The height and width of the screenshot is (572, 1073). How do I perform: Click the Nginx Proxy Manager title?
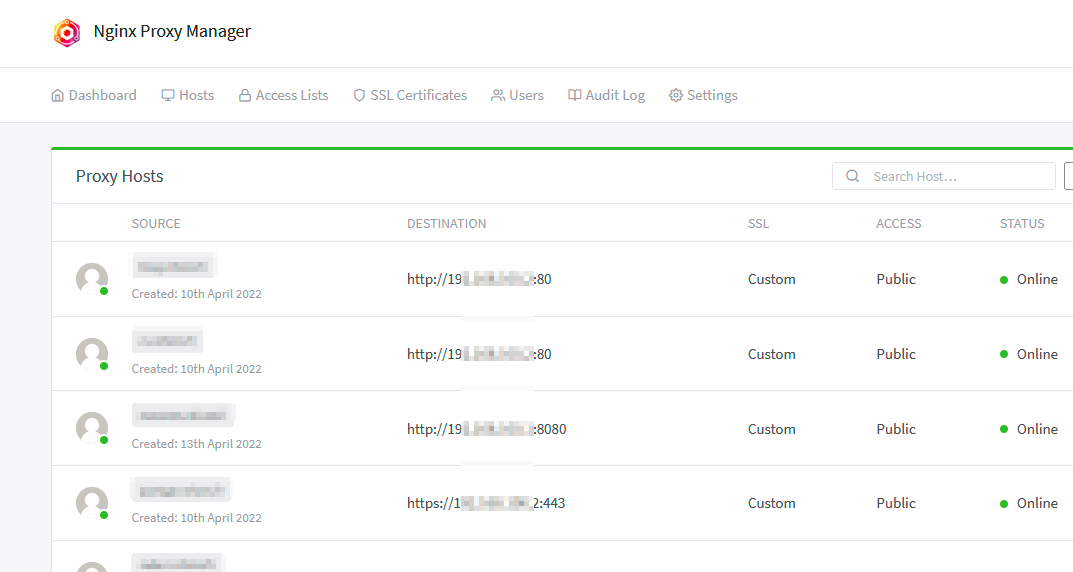click(x=172, y=31)
